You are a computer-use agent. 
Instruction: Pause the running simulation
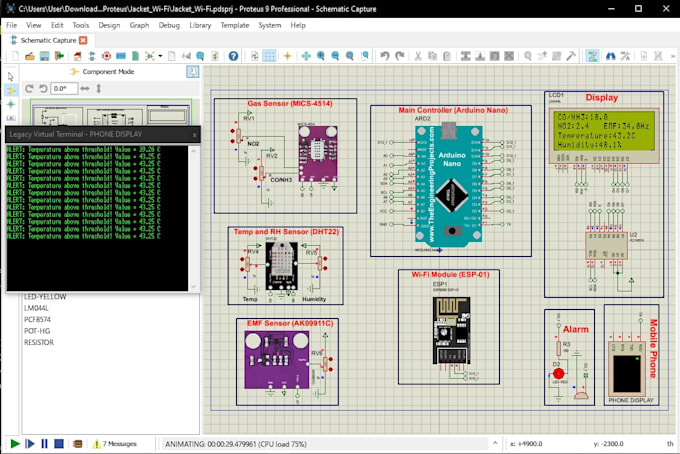[44, 444]
